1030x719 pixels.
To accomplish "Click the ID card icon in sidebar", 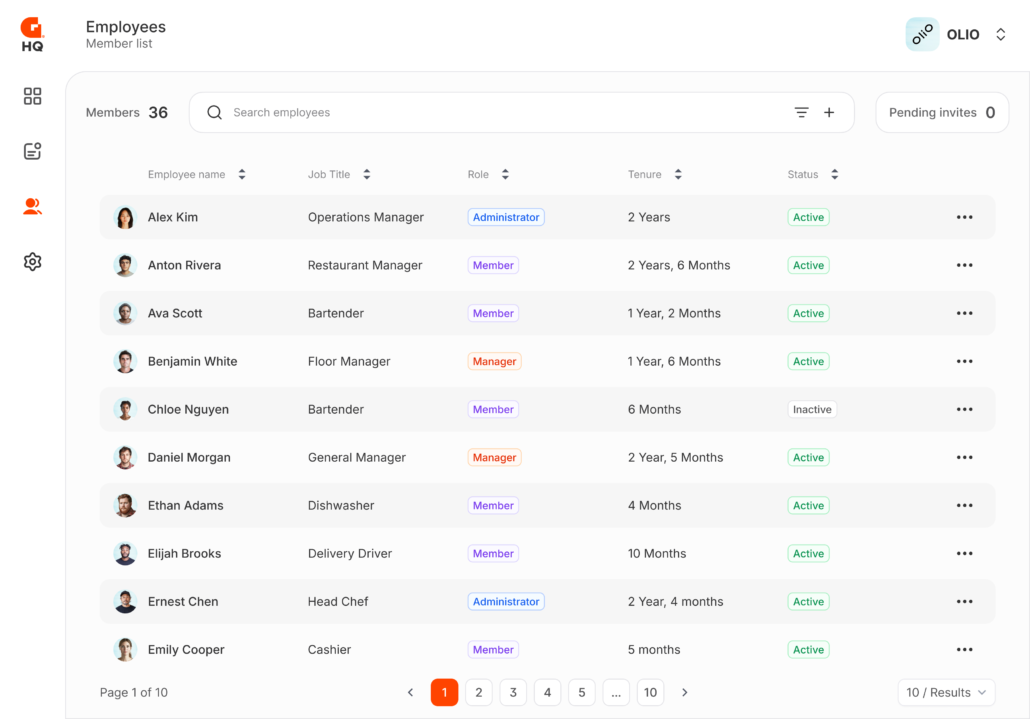I will pyautogui.click(x=33, y=151).
